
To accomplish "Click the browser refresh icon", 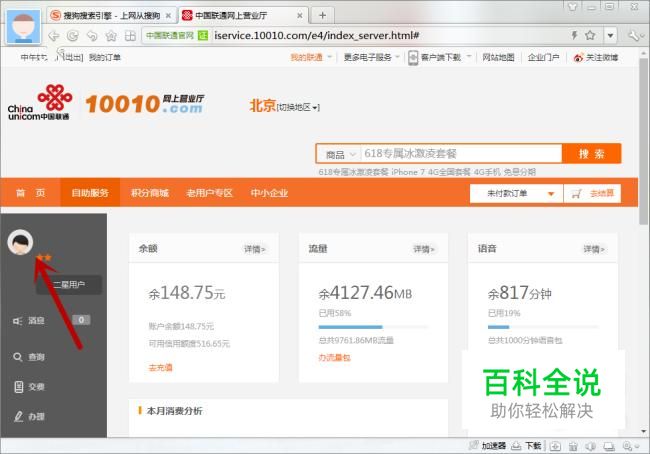I will [x=73, y=36].
